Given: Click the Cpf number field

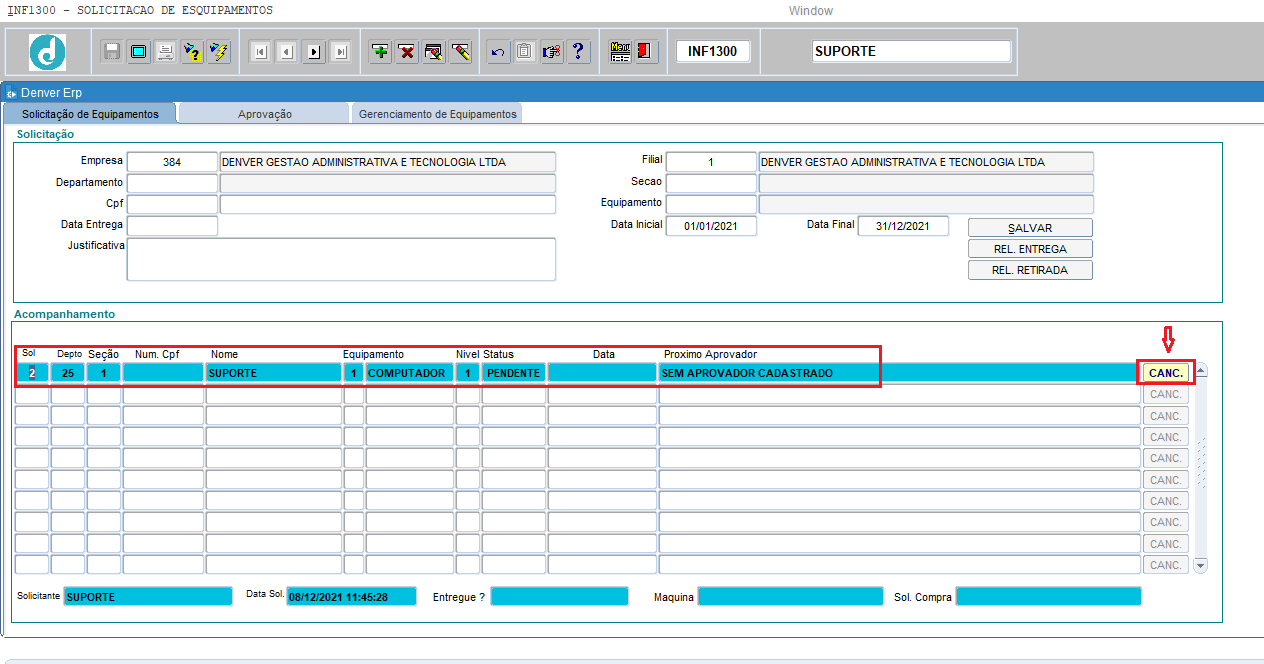Looking at the screenshot, I should [x=172, y=204].
